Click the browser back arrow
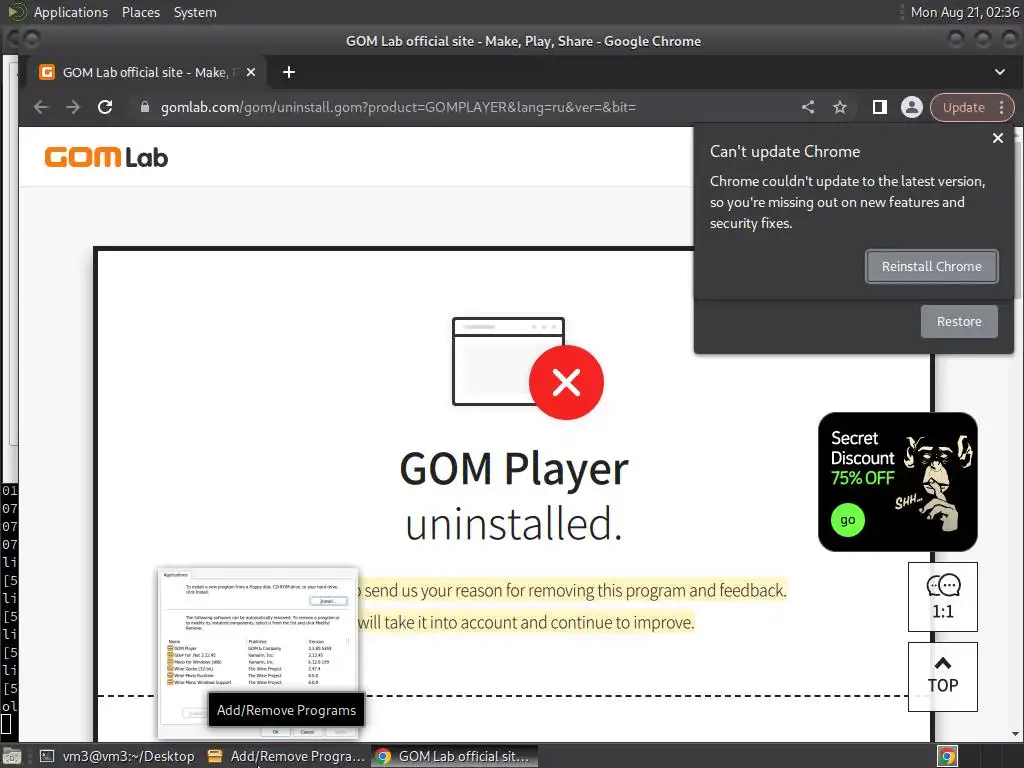Viewport: 1024px width, 768px height. click(x=40, y=107)
